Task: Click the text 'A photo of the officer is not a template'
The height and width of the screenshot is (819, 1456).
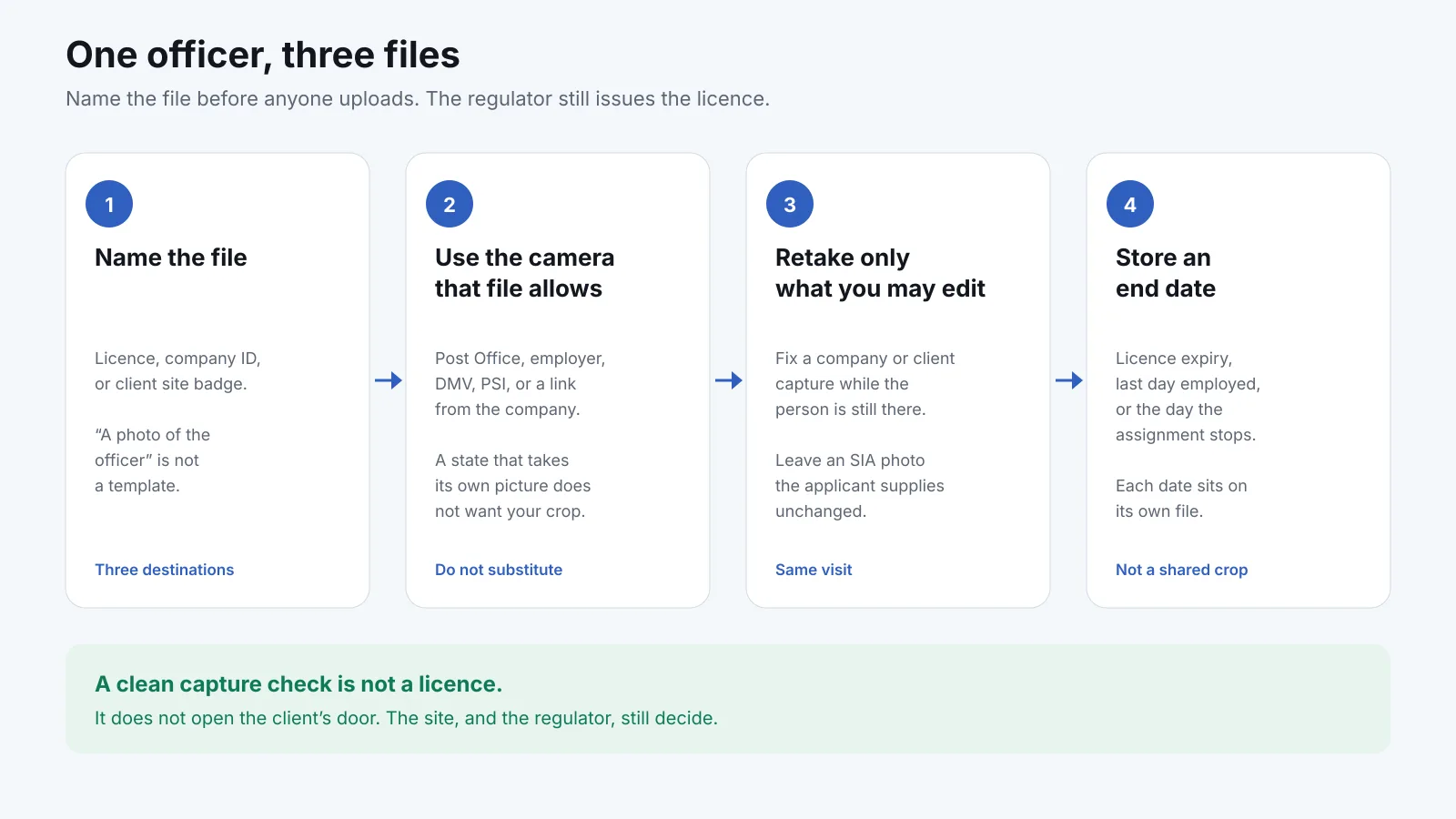Action: [152, 460]
